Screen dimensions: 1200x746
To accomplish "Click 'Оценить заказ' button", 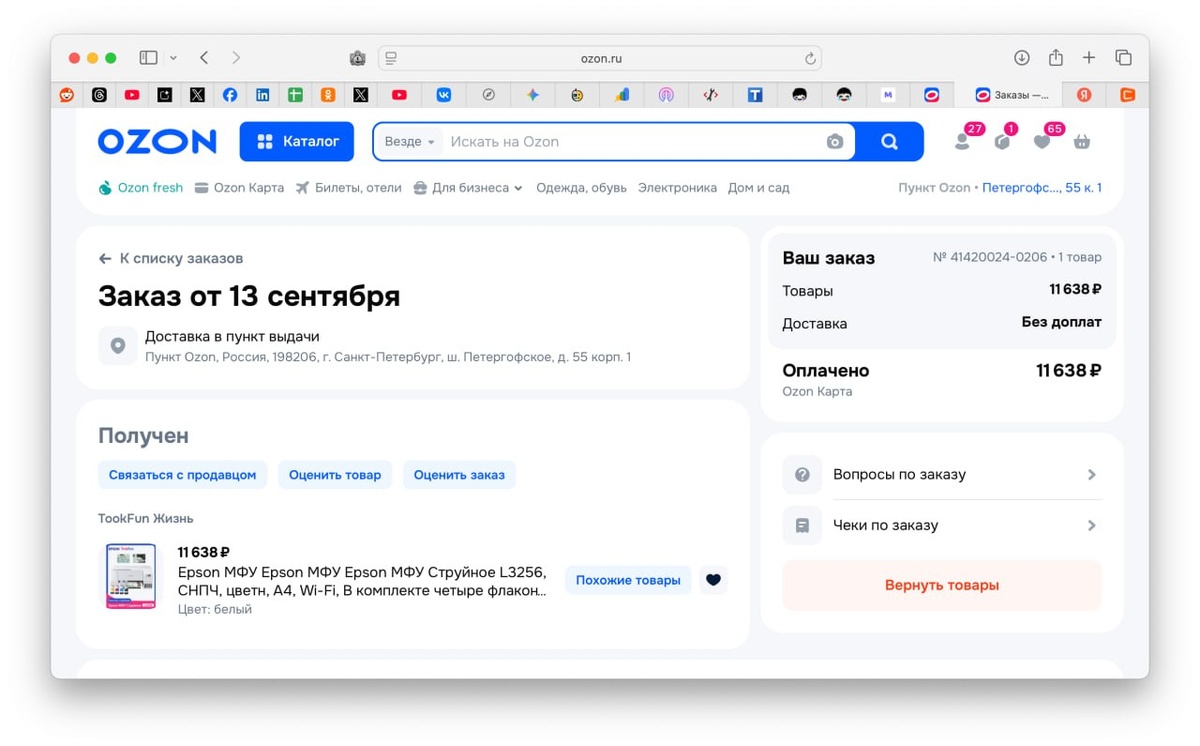I will 459,475.
